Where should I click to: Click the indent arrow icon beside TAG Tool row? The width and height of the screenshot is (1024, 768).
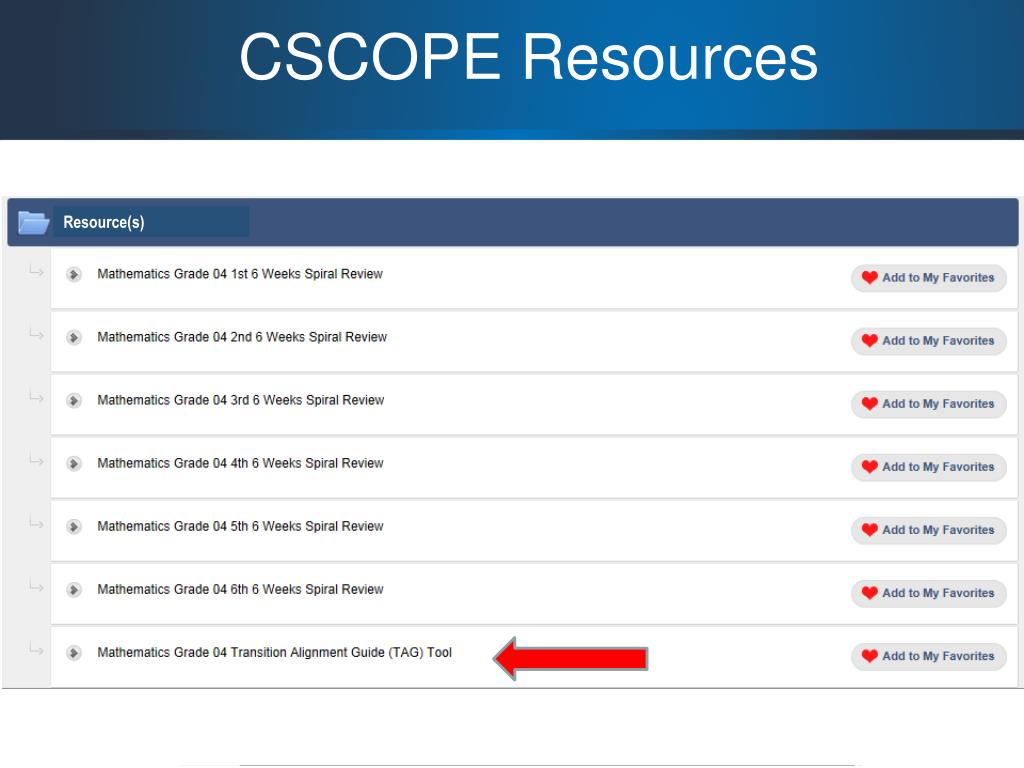(36, 649)
